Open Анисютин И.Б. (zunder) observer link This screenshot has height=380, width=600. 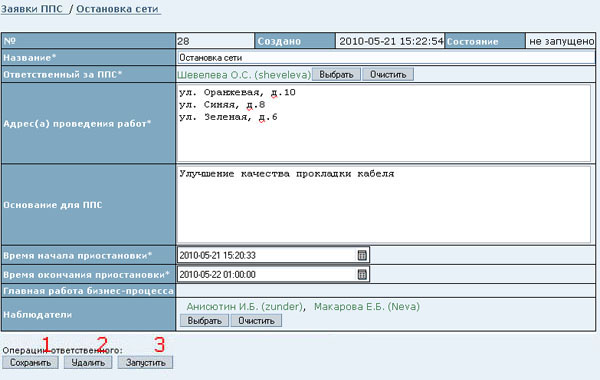coord(245,307)
